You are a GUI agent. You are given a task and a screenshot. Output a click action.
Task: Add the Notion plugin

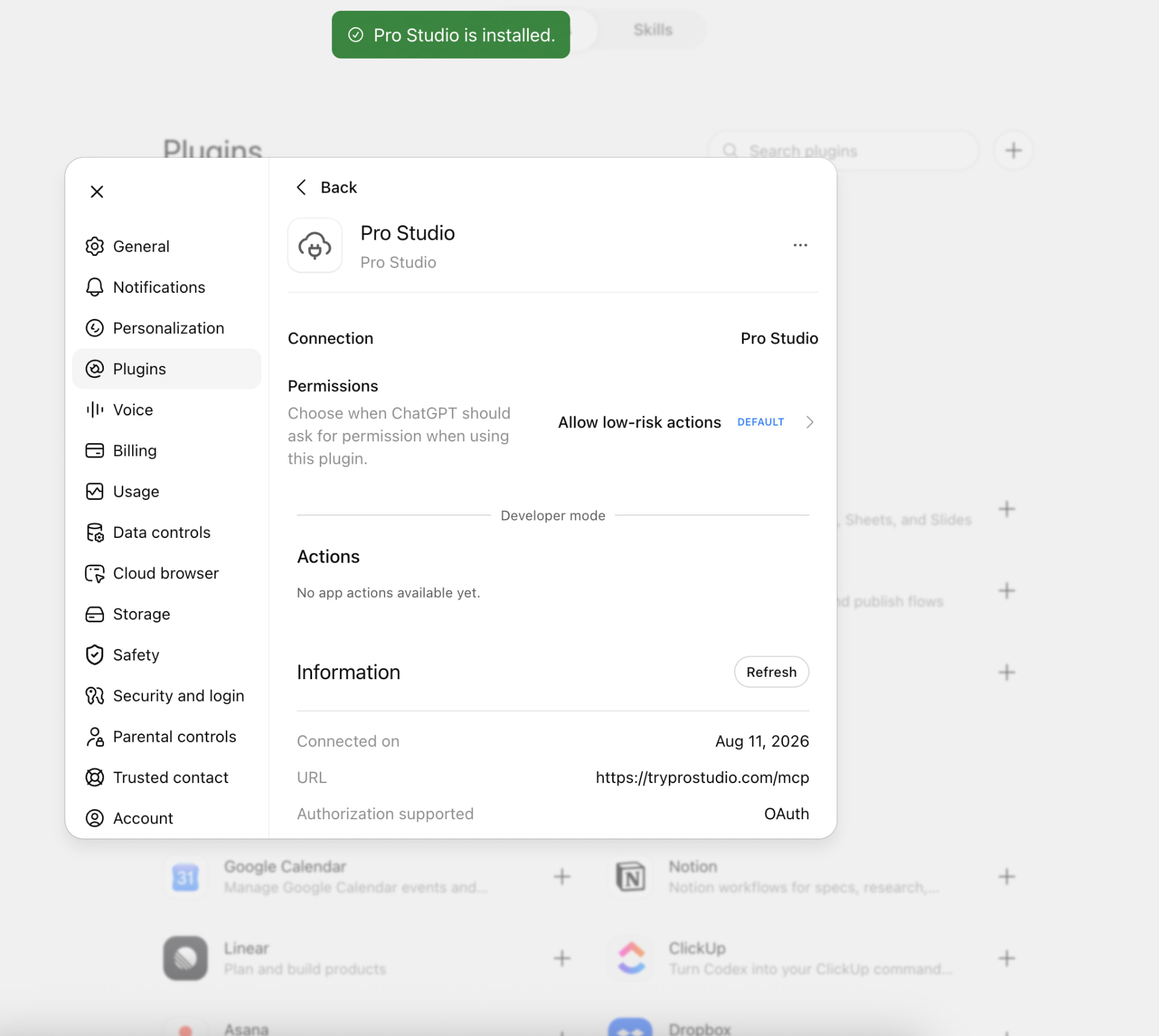tap(1006, 877)
